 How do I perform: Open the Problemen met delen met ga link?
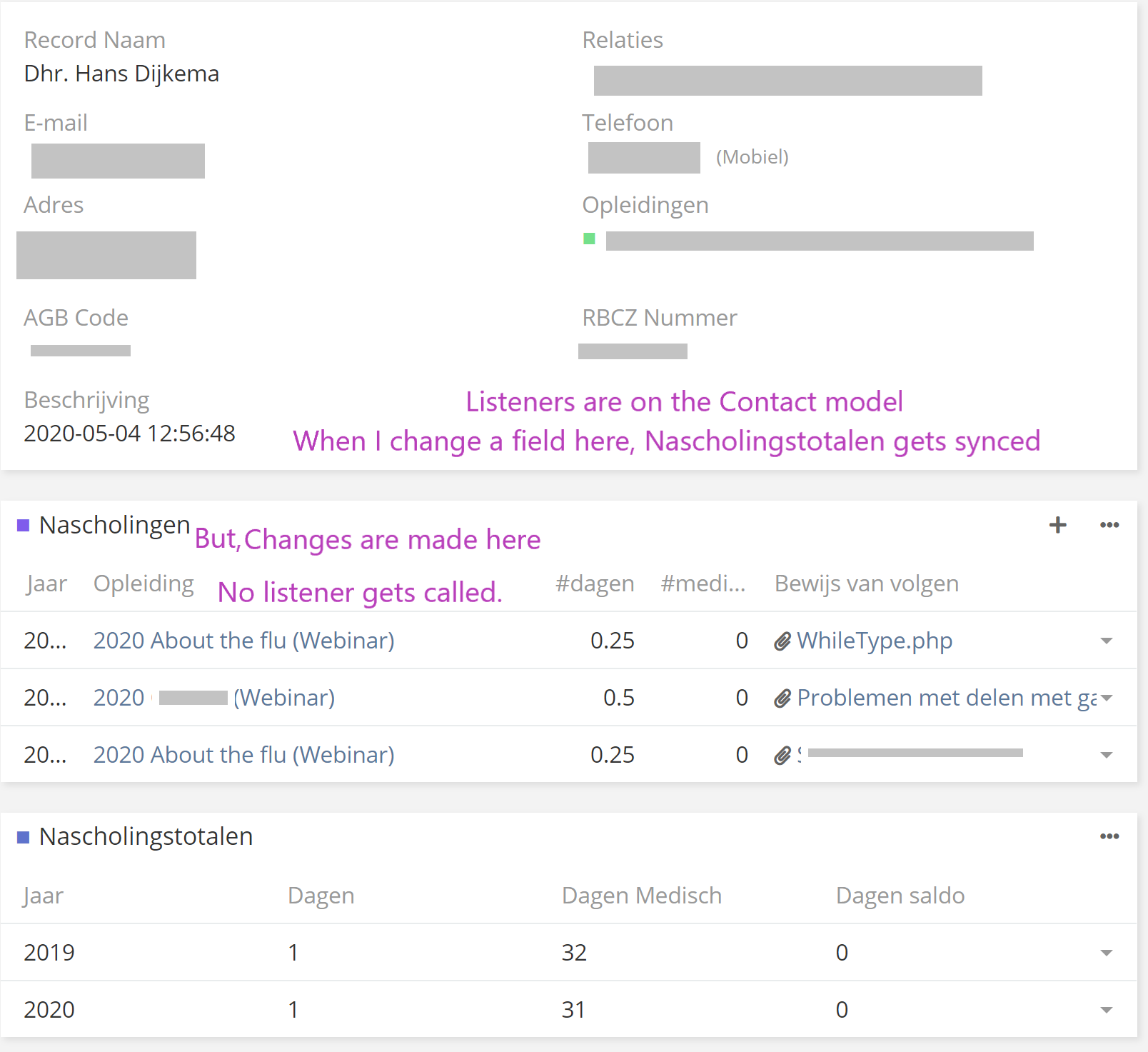point(942,698)
